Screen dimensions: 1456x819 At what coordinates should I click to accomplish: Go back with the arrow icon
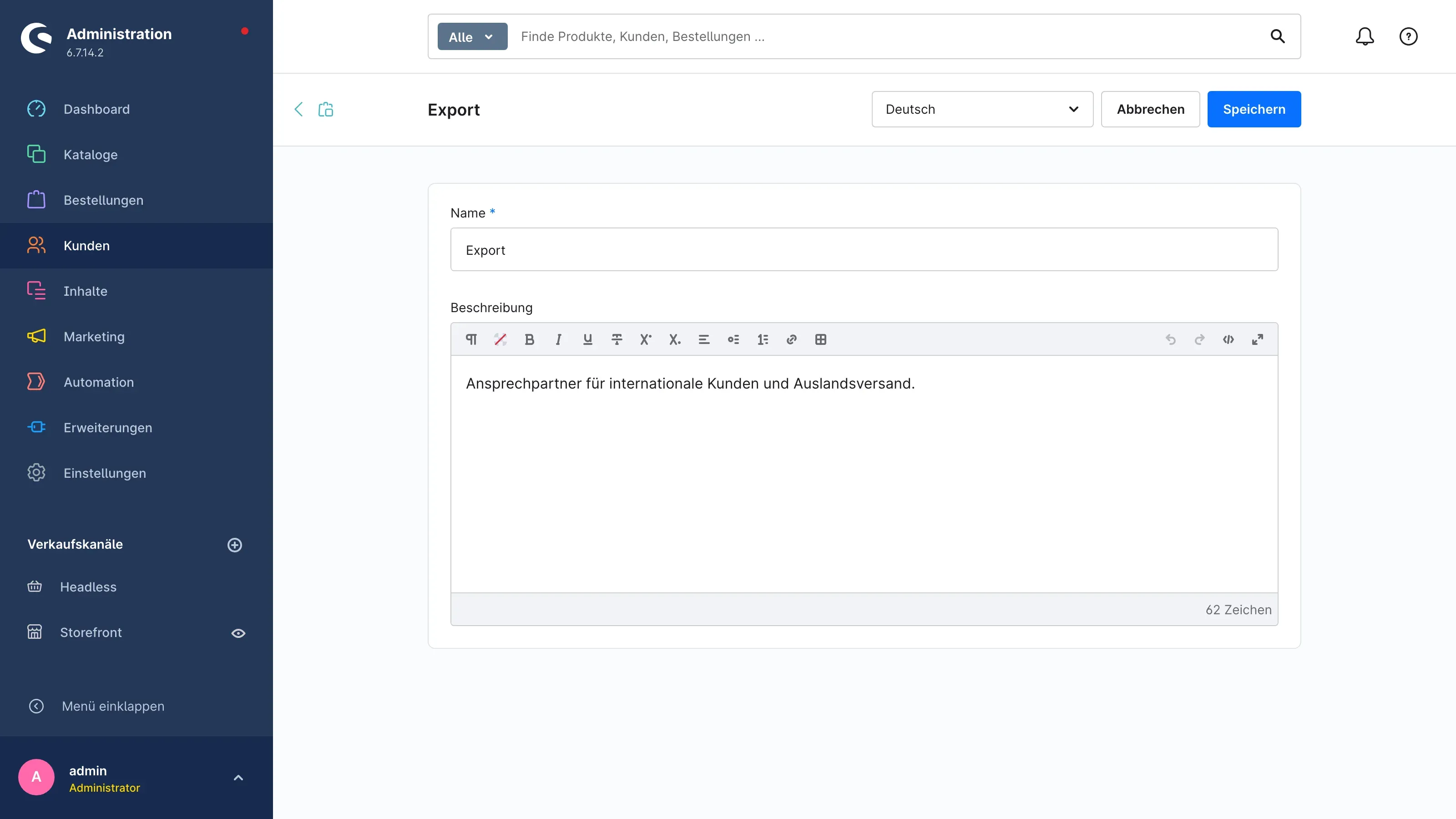pyautogui.click(x=298, y=109)
